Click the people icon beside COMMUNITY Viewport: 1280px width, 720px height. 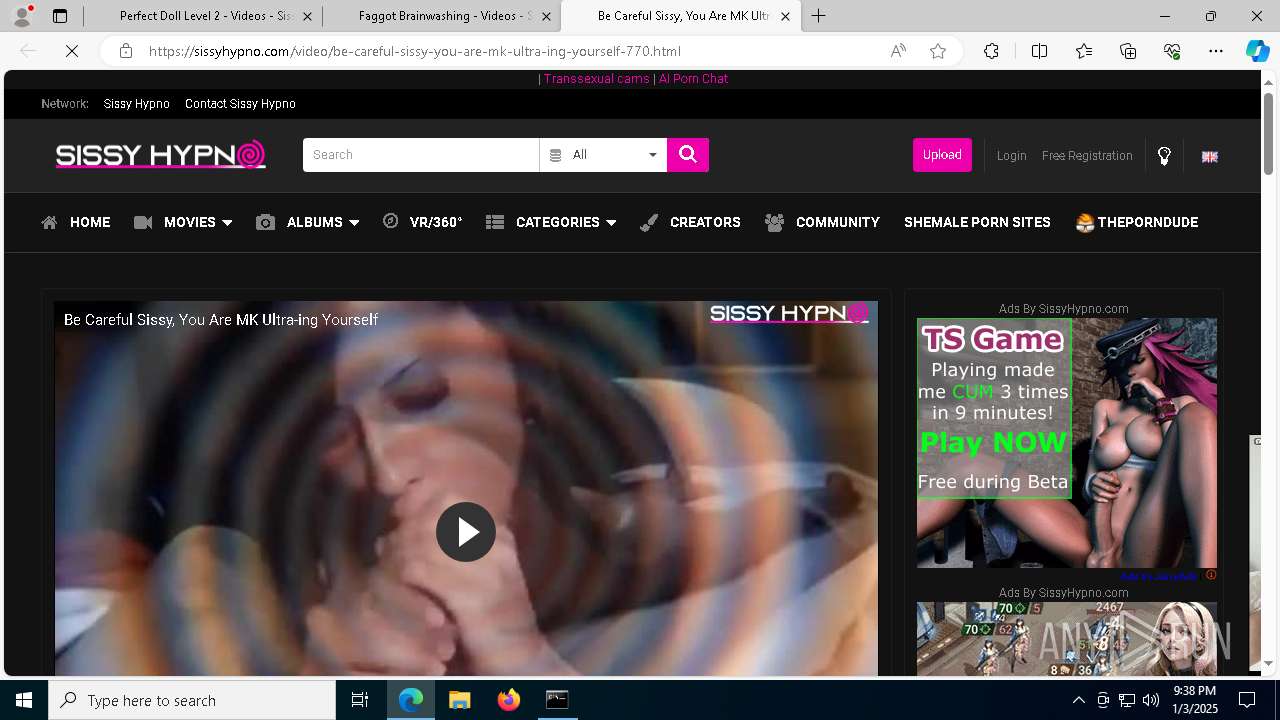click(x=774, y=222)
